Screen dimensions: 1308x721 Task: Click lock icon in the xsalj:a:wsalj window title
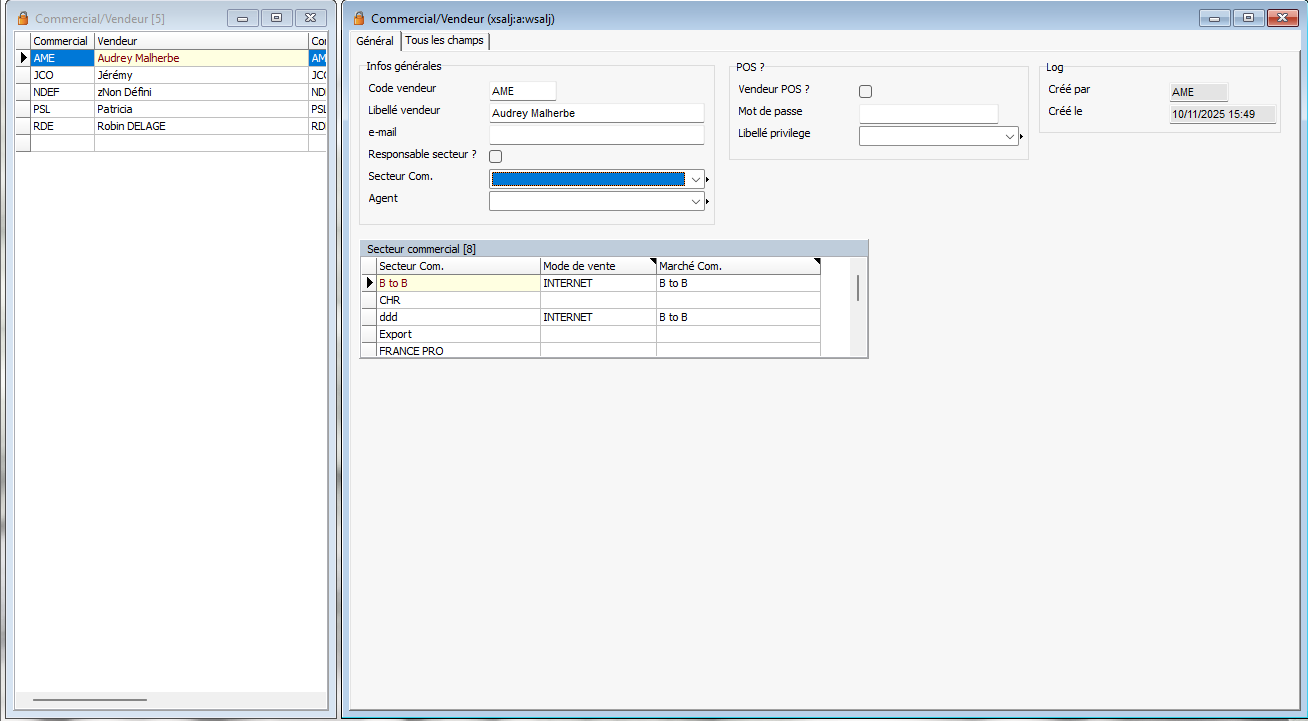point(359,18)
